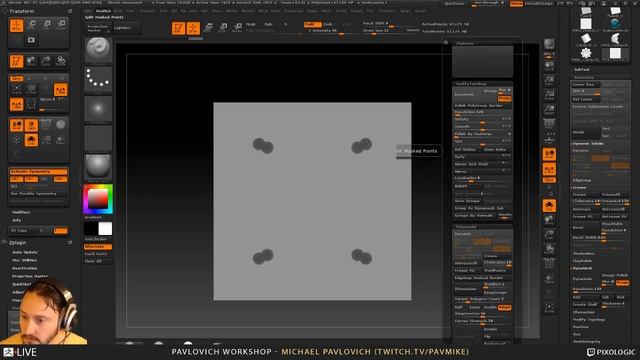Click the BPR render icon on right shelf

549,44
